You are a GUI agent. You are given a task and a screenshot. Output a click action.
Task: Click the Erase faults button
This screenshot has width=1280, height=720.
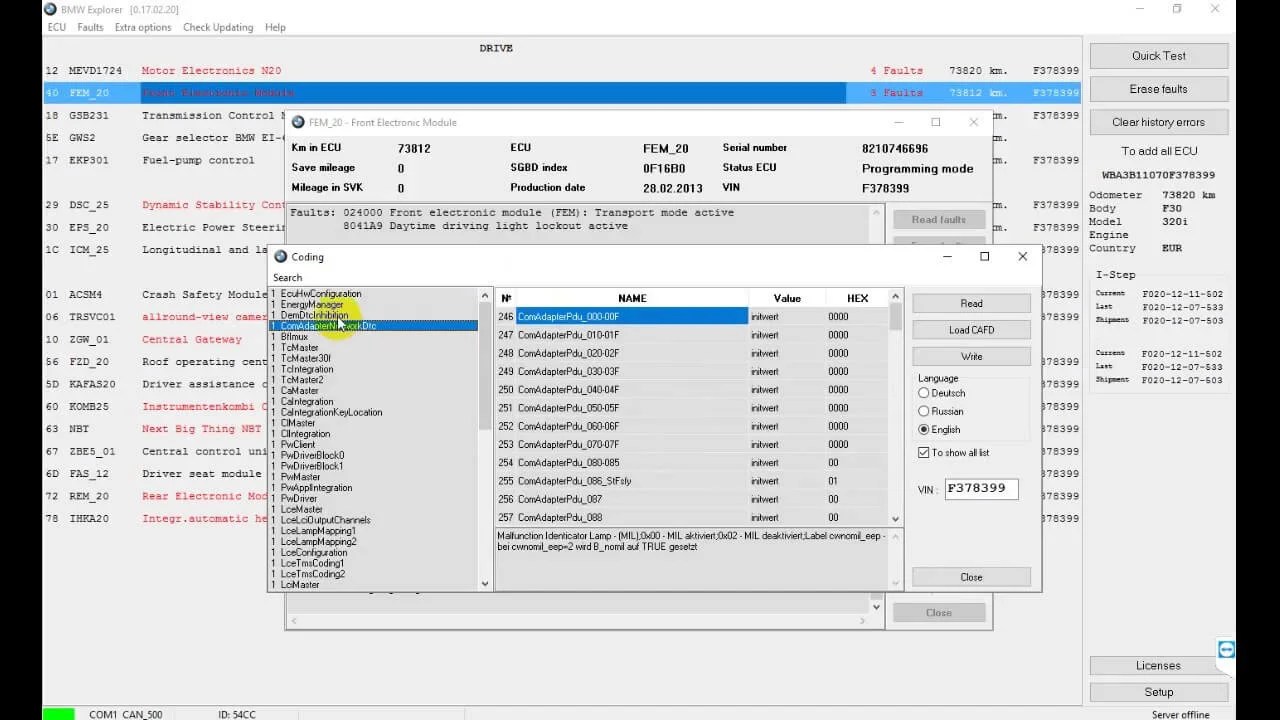(1159, 89)
